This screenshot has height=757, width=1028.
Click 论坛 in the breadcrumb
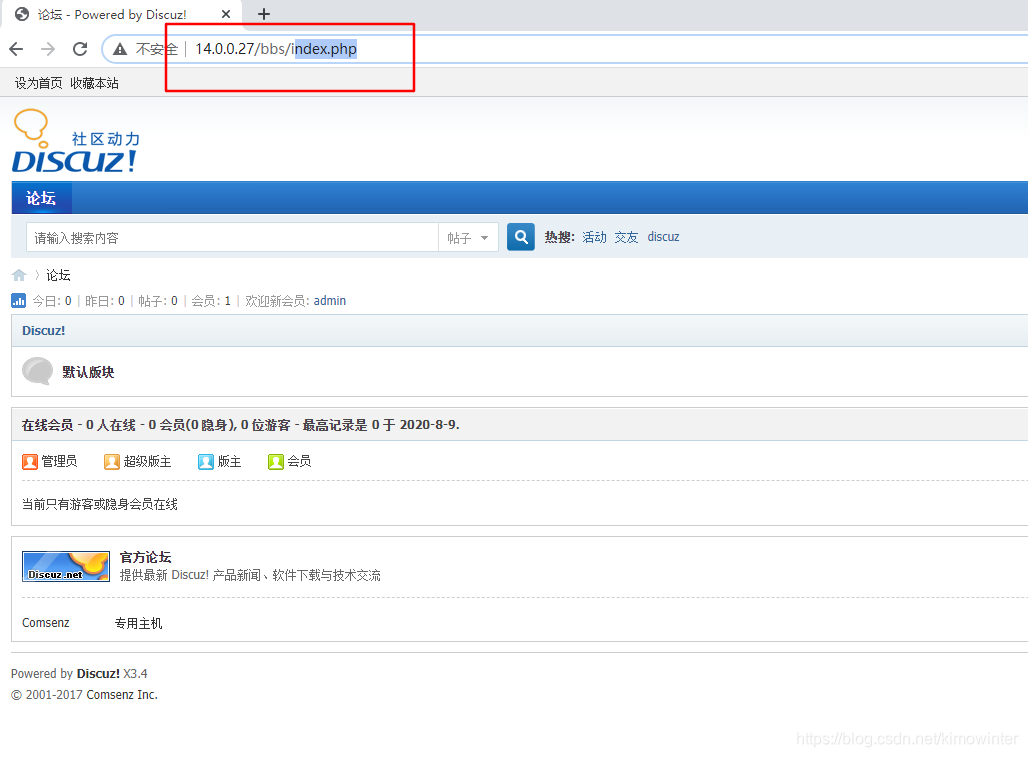point(58,275)
